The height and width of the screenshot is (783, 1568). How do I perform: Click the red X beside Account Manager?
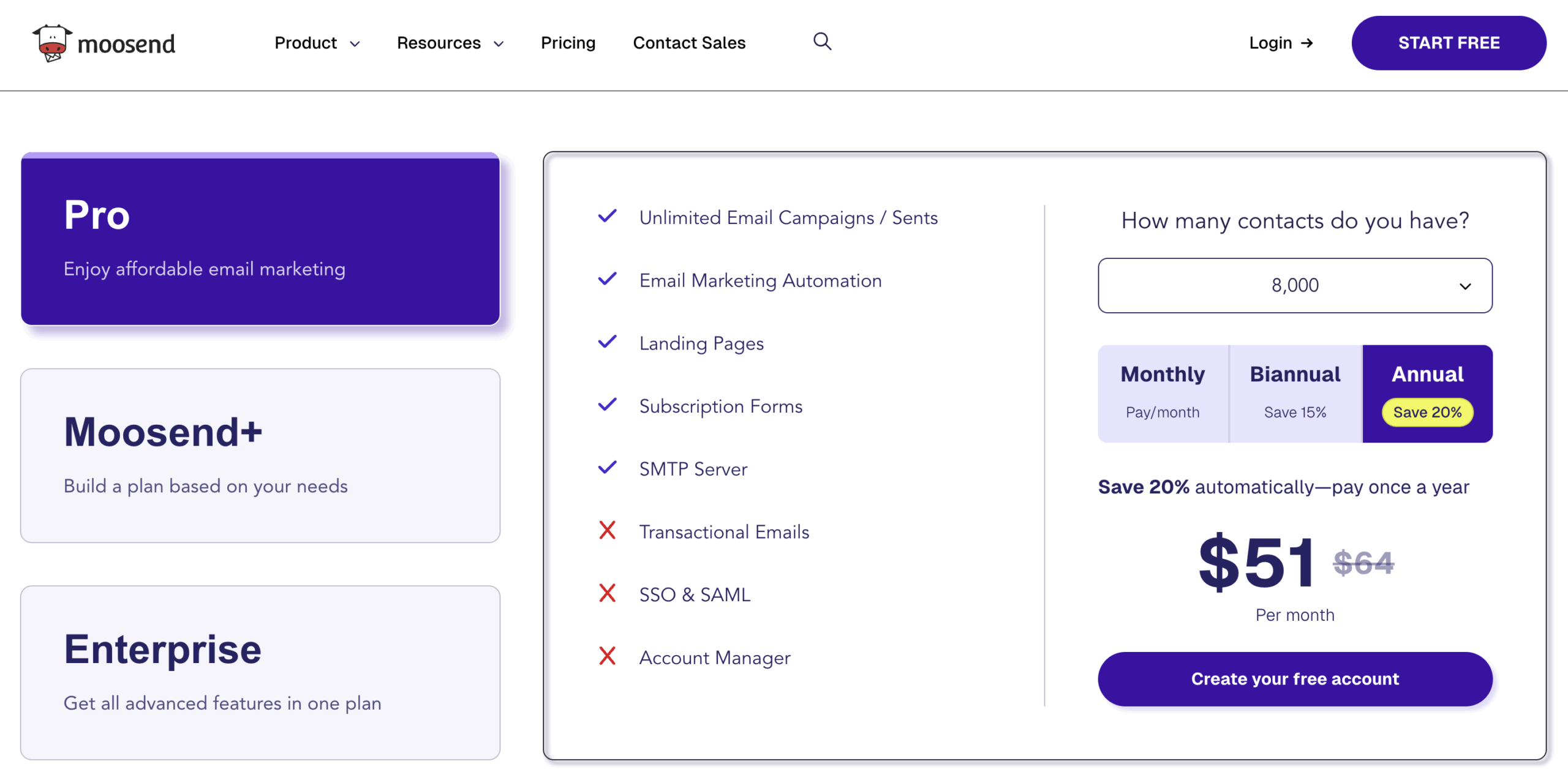point(607,656)
